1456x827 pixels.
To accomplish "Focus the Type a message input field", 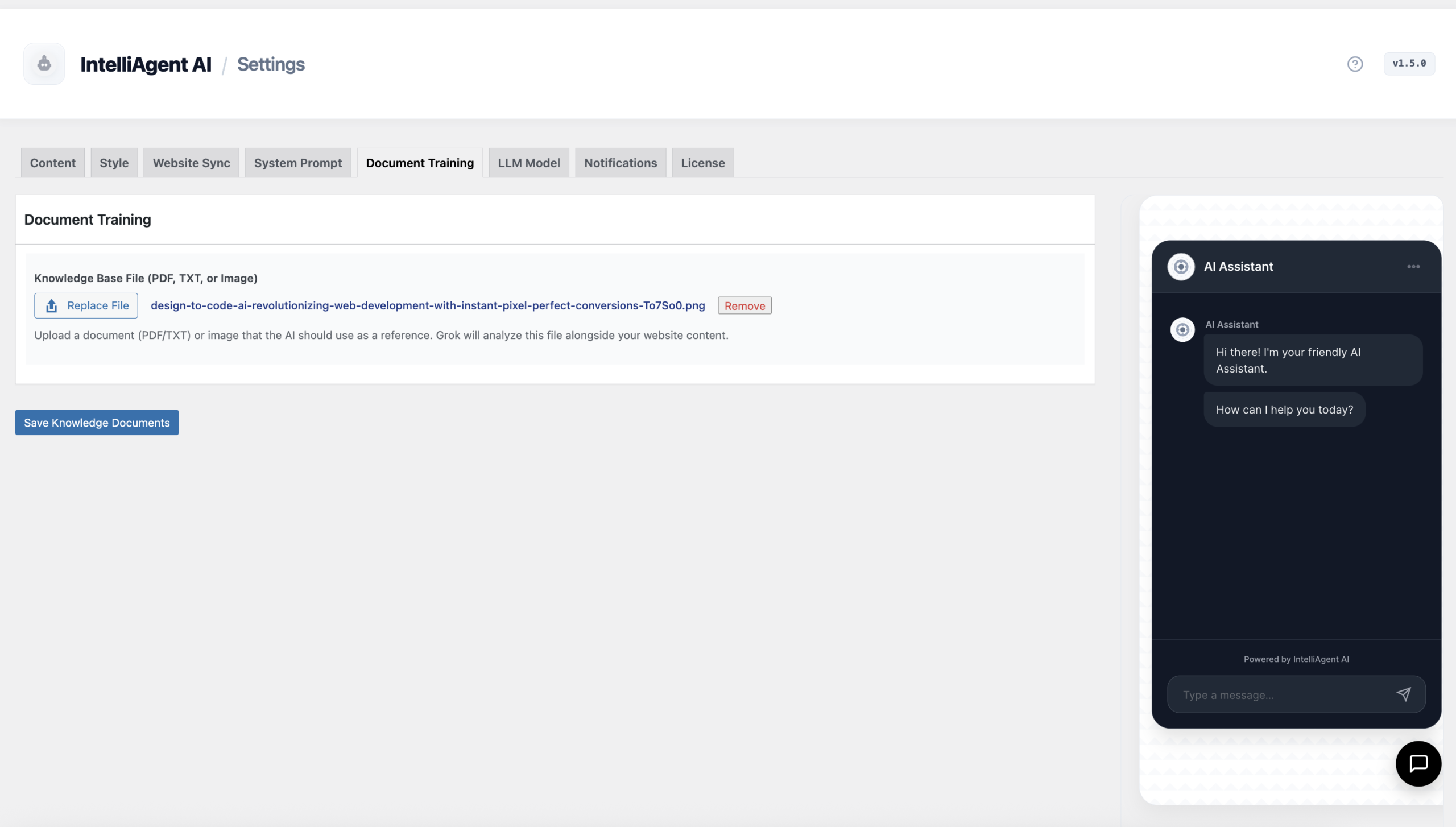I will point(1280,694).
